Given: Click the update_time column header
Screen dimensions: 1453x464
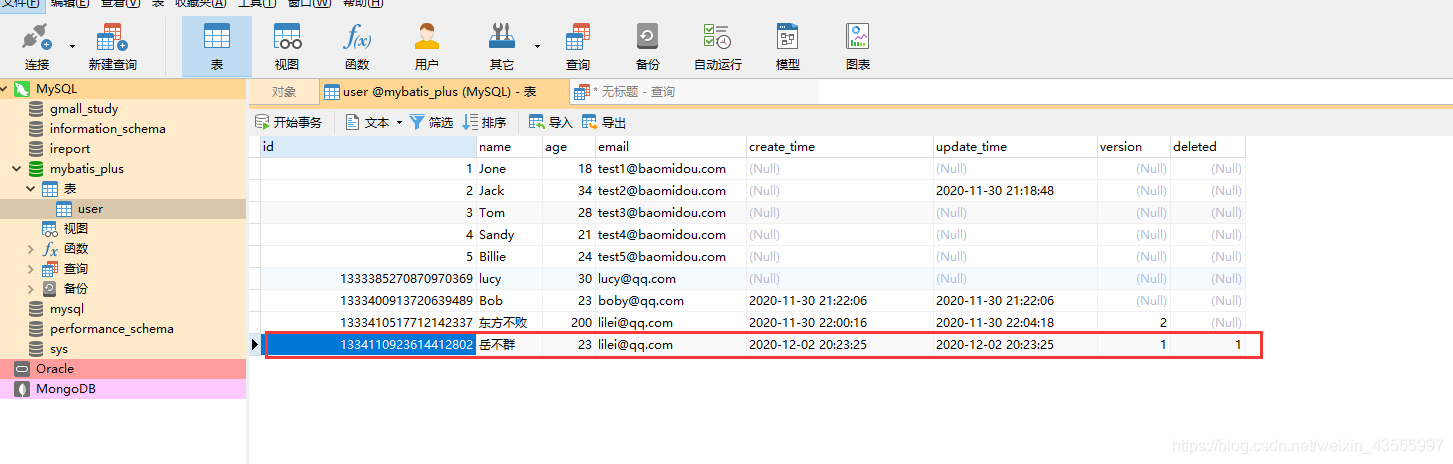Looking at the screenshot, I should [x=1016, y=147].
